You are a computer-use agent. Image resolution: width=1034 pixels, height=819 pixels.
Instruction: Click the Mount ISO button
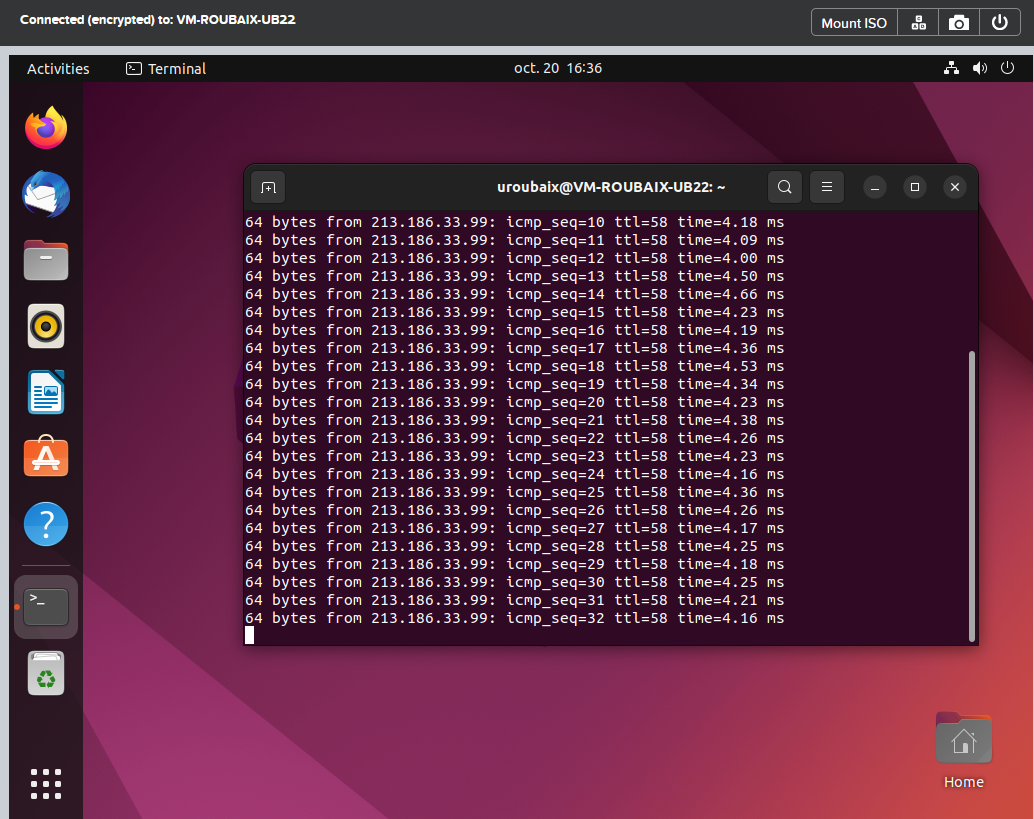pyautogui.click(x=853, y=23)
